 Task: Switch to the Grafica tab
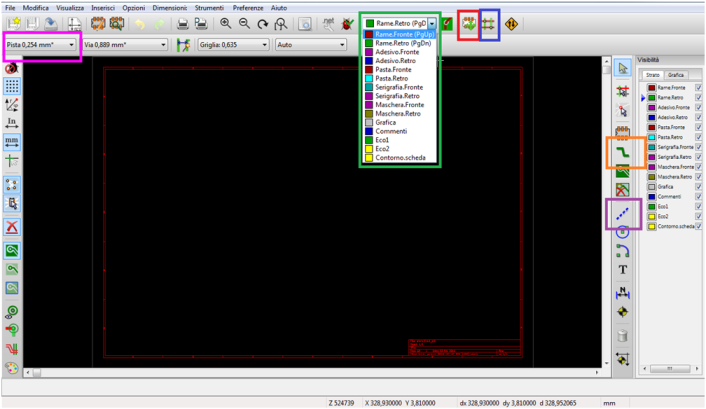coord(676,75)
